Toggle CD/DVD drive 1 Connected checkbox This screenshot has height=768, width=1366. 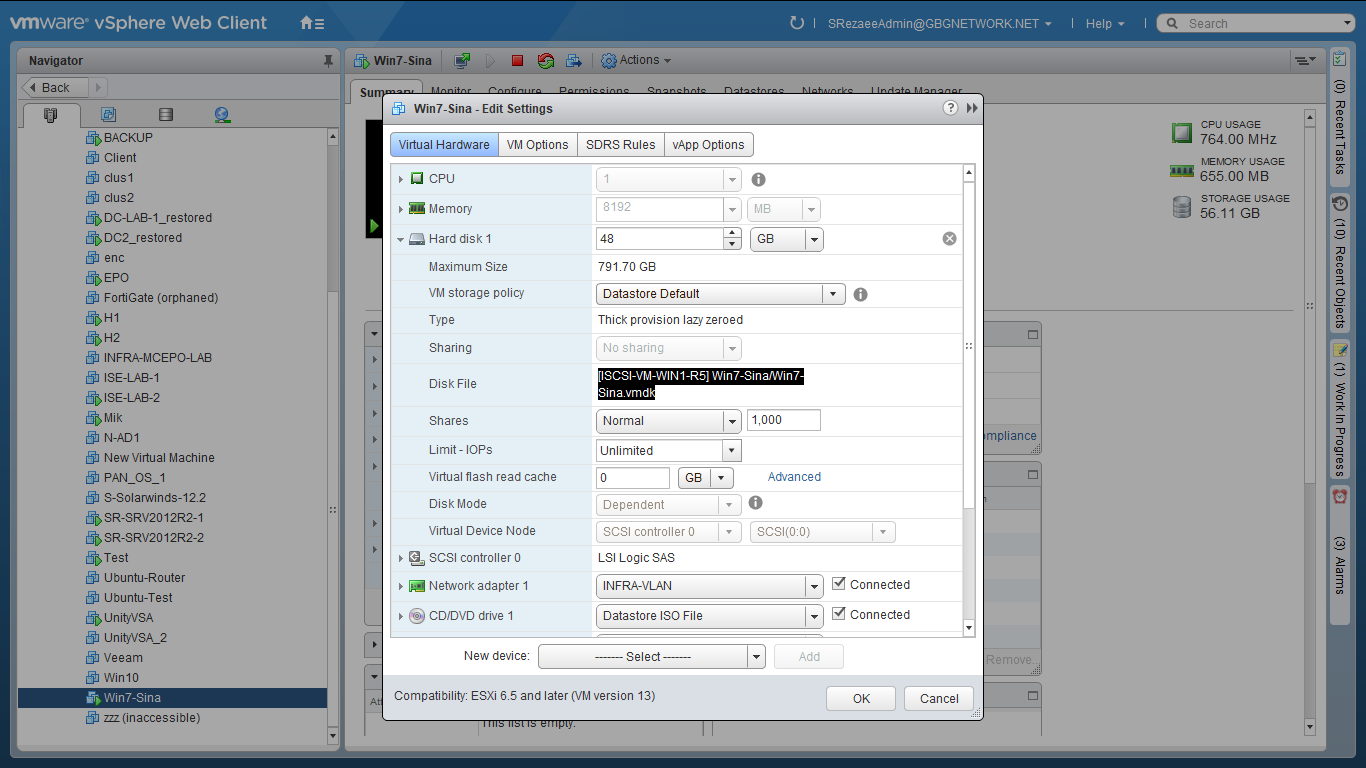coord(839,614)
